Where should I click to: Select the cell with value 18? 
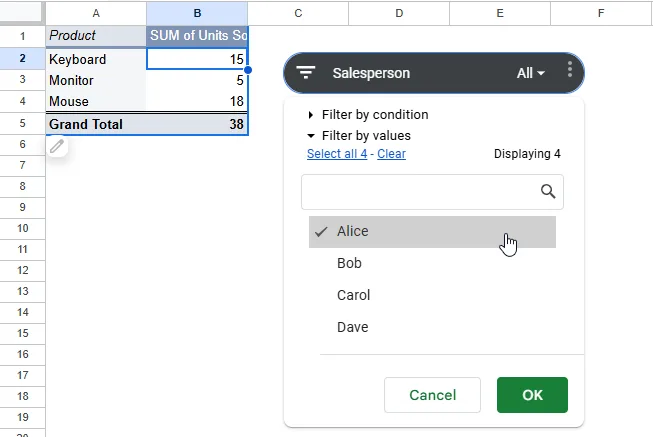(197, 101)
